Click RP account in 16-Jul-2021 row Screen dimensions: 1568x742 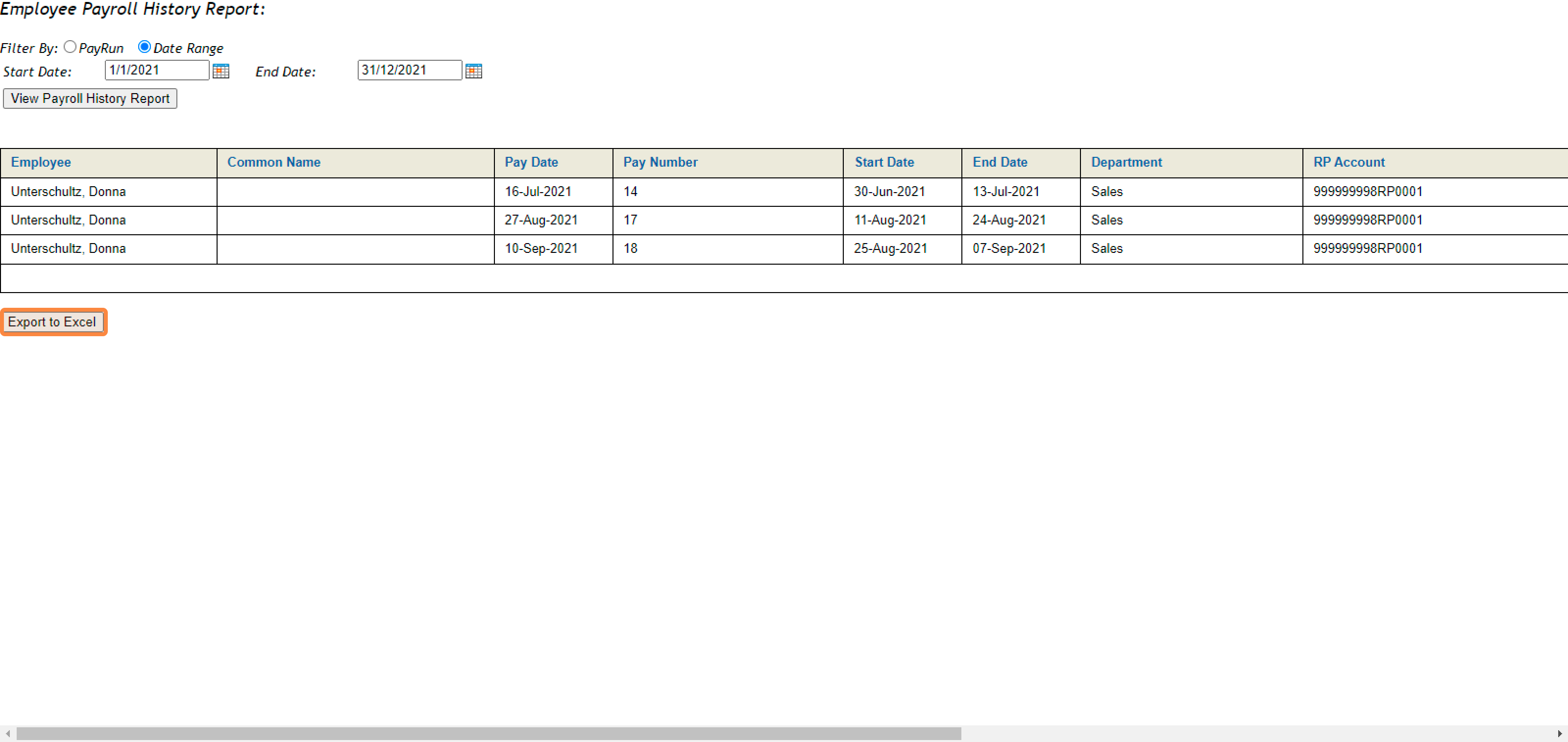point(1368,192)
